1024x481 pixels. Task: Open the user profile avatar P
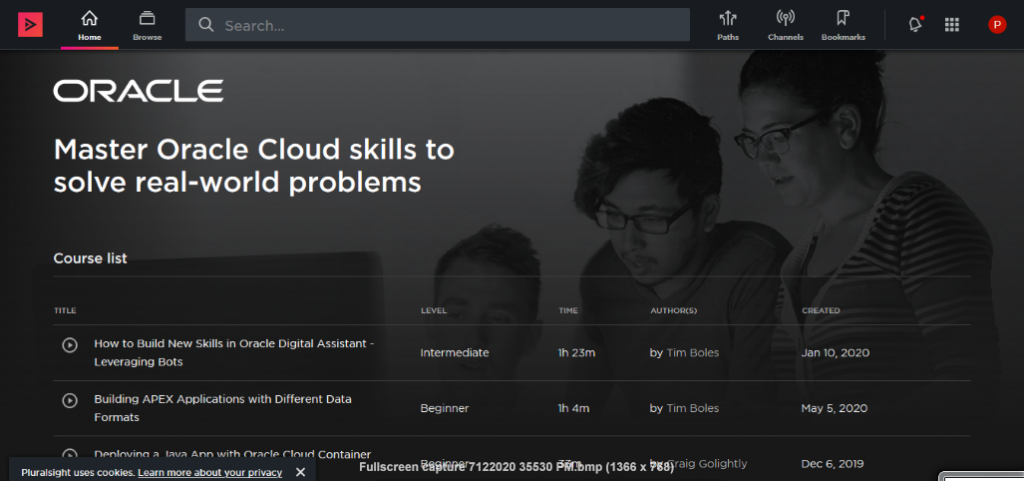(997, 25)
